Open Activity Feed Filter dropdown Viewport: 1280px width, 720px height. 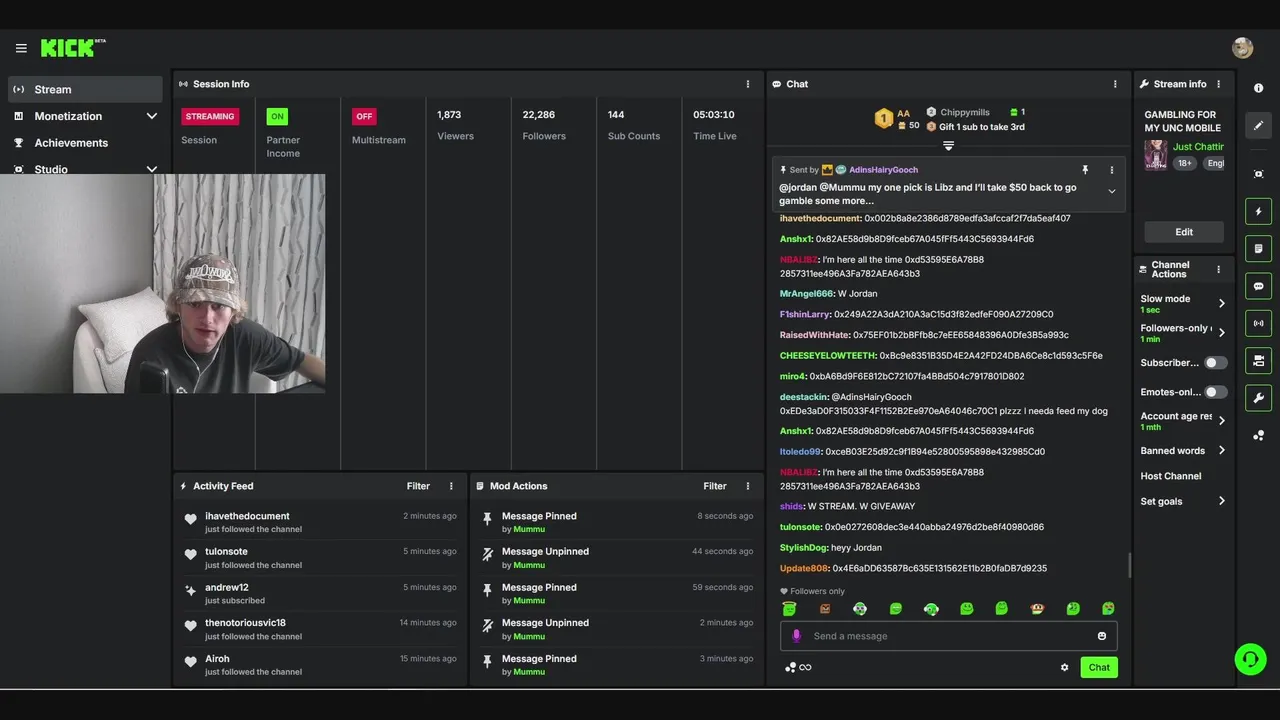pos(418,486)
